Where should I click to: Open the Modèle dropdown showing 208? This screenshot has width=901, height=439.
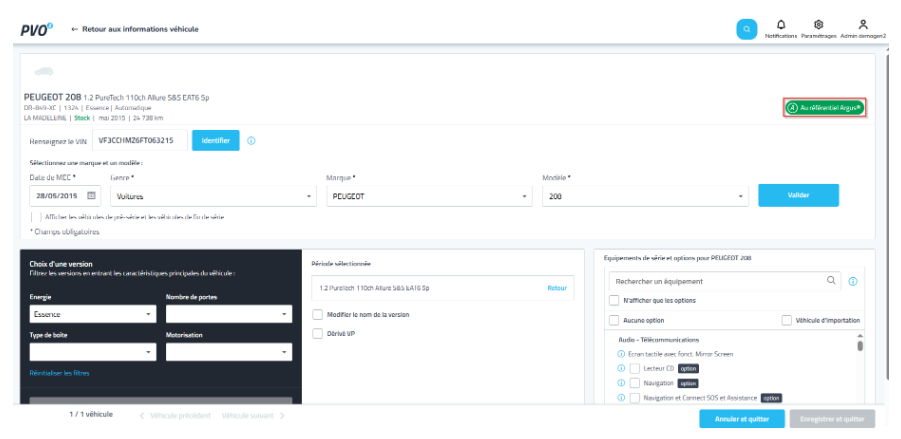645,196
